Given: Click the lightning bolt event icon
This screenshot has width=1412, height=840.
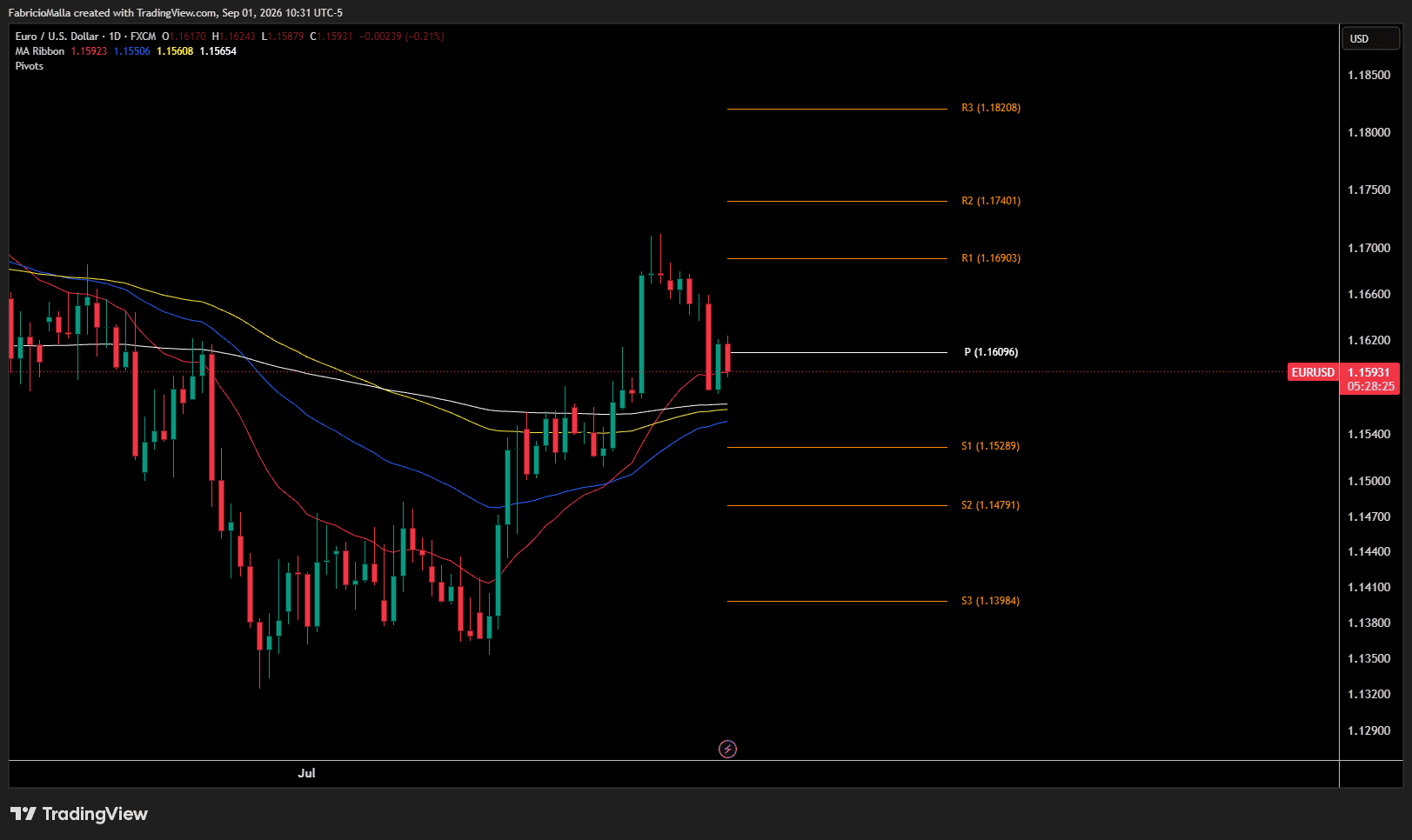Looking at the screenshot, I should 727,749.
